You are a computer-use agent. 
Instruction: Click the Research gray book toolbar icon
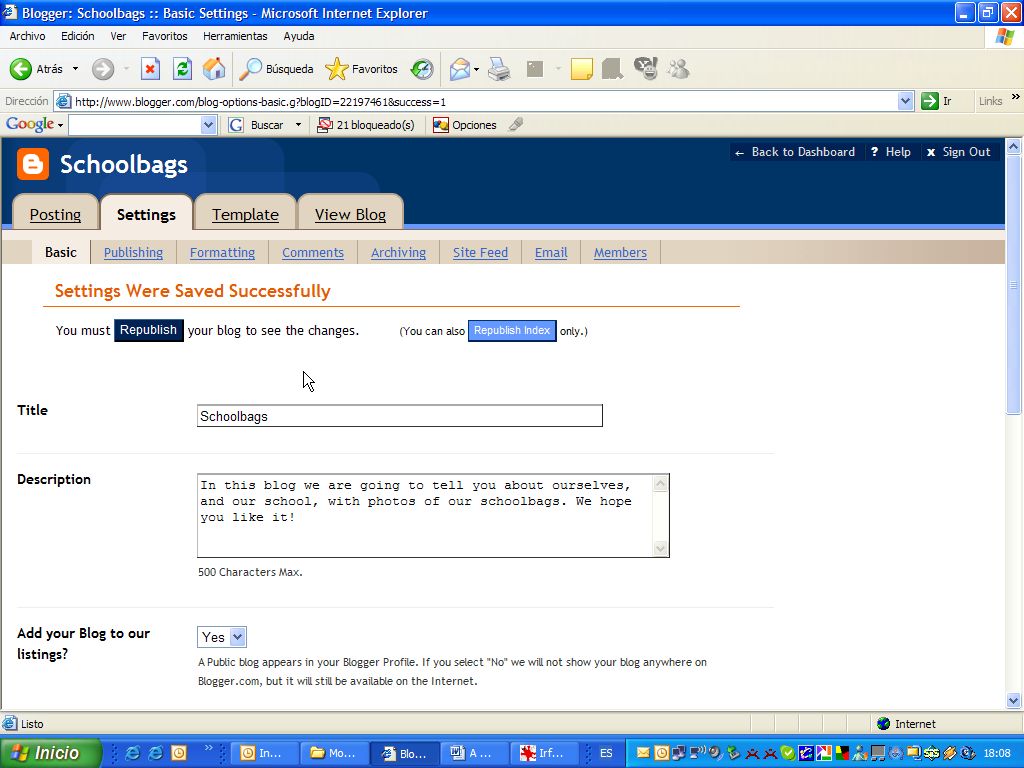coord(612,69)
